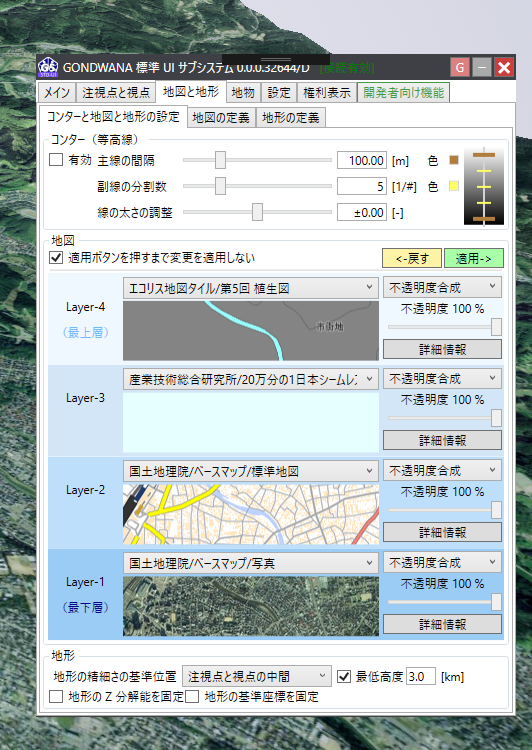Click Layer-4 opacity slider
Image resolution: width=532 pixels, height=750 pixels.
[x=444, y=327]
